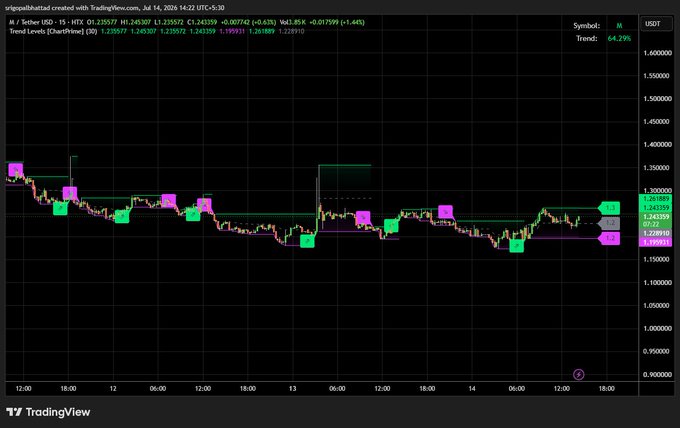
Task: Click the 'Symbol:' table row label
Action: 586,26
